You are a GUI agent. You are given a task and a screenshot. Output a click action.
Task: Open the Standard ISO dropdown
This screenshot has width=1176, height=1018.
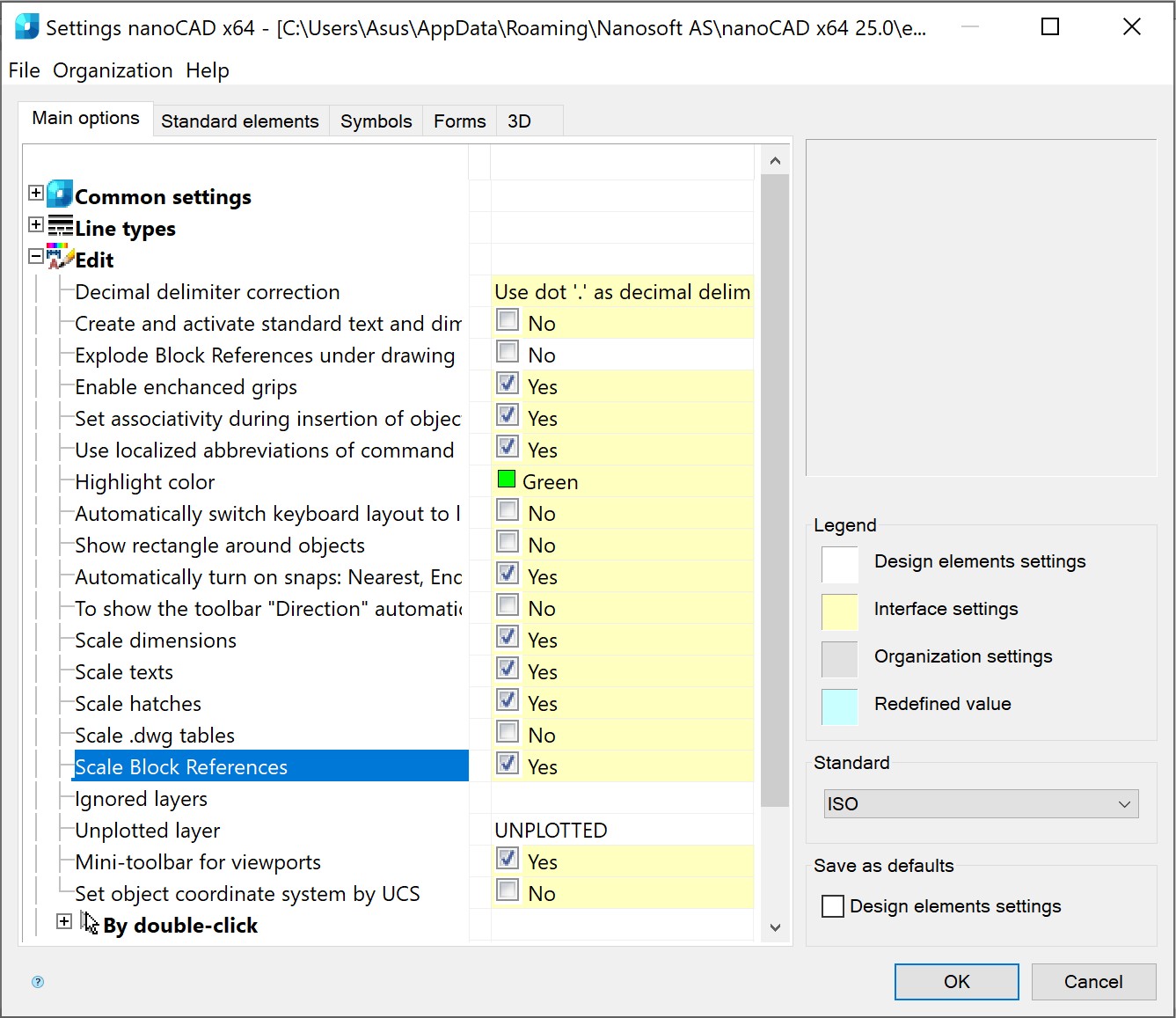981,804
